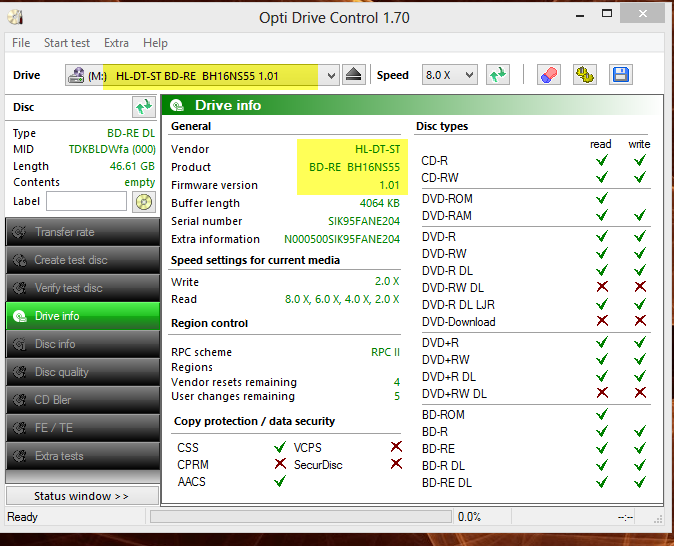This screenshot has height=546, width=674.
Task: Click the Vendor HL-DT-ST value
Action: (x=377, y=149)
